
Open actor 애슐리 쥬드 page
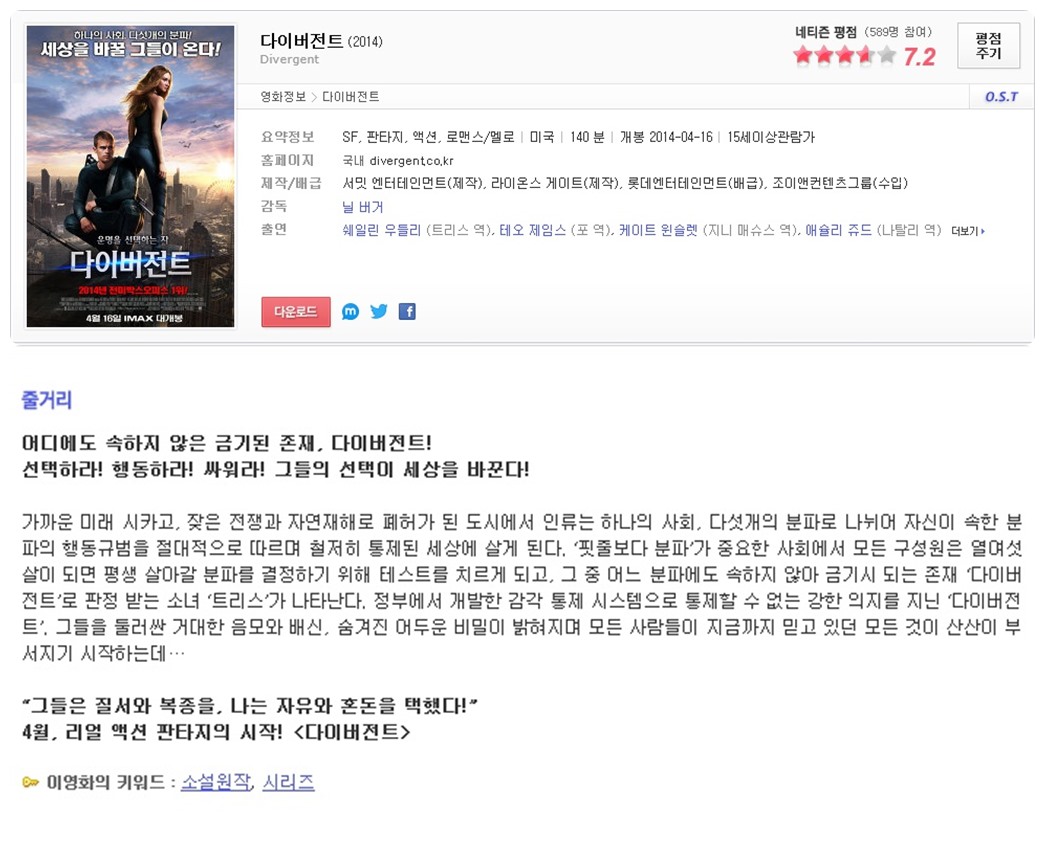(x=838, y=230)
